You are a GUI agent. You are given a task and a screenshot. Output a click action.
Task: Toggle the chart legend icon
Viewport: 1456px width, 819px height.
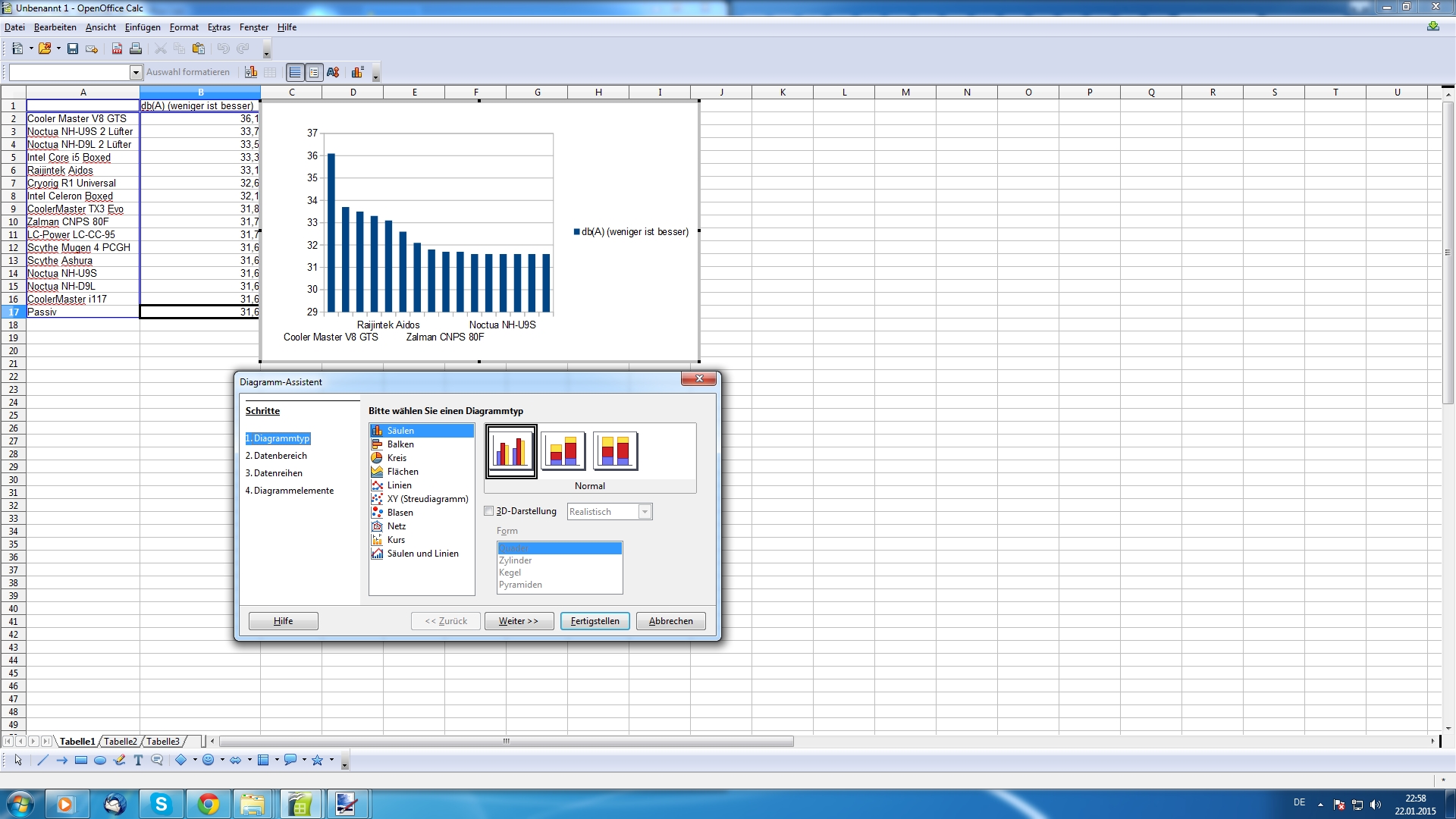(x=314, y=72)
